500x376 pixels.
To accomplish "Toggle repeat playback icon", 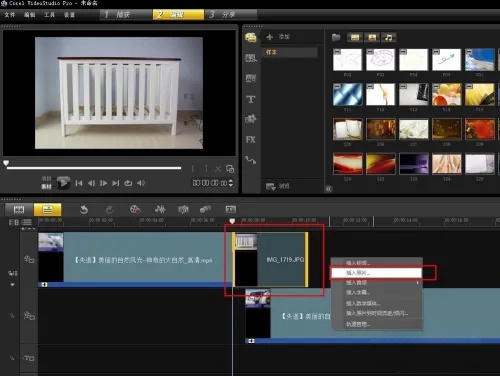I will [128, 183].
